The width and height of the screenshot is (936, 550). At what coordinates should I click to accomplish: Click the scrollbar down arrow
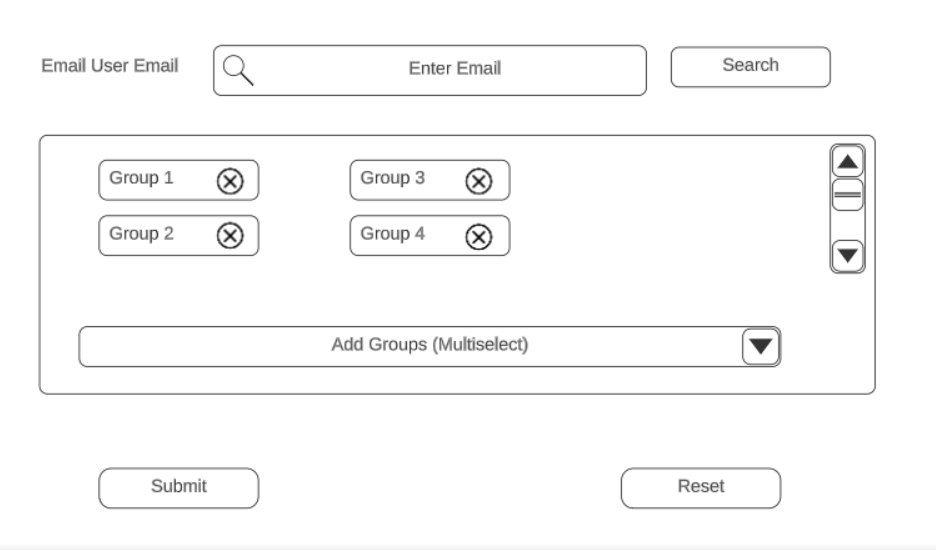pyautogui.click(x=848, y=255)
